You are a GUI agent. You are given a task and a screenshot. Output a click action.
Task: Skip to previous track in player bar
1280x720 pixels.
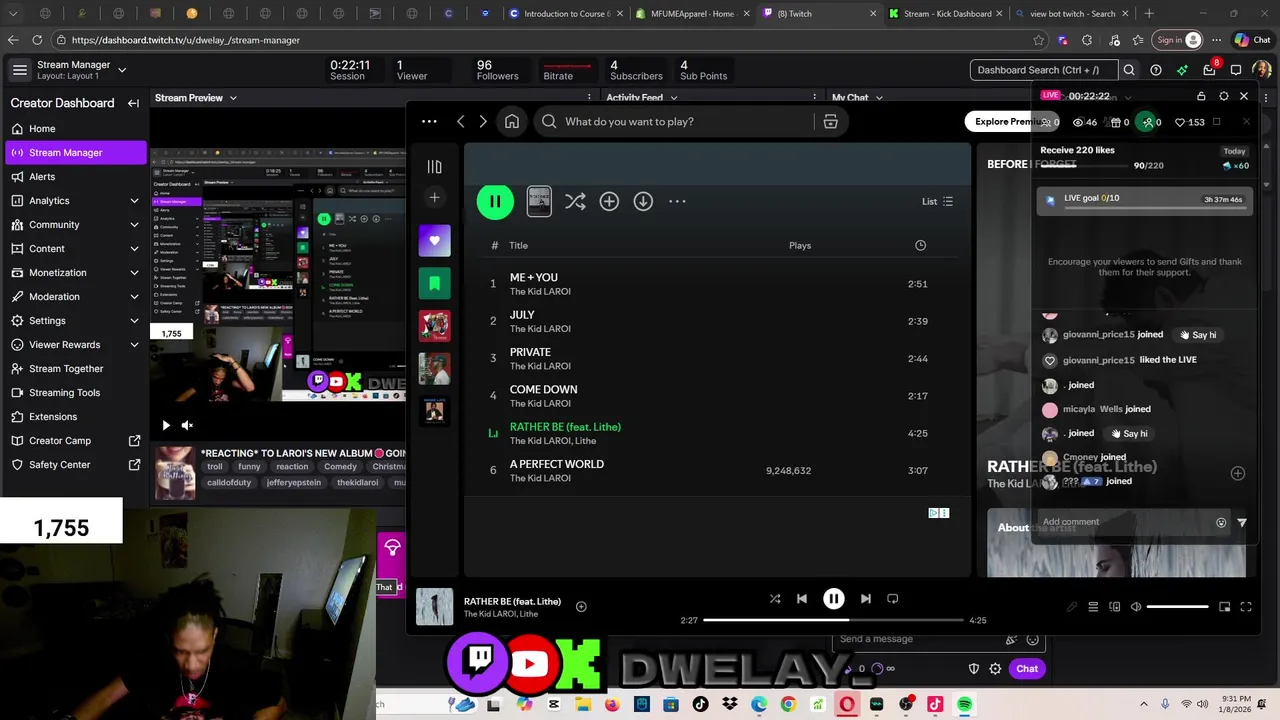801,599
